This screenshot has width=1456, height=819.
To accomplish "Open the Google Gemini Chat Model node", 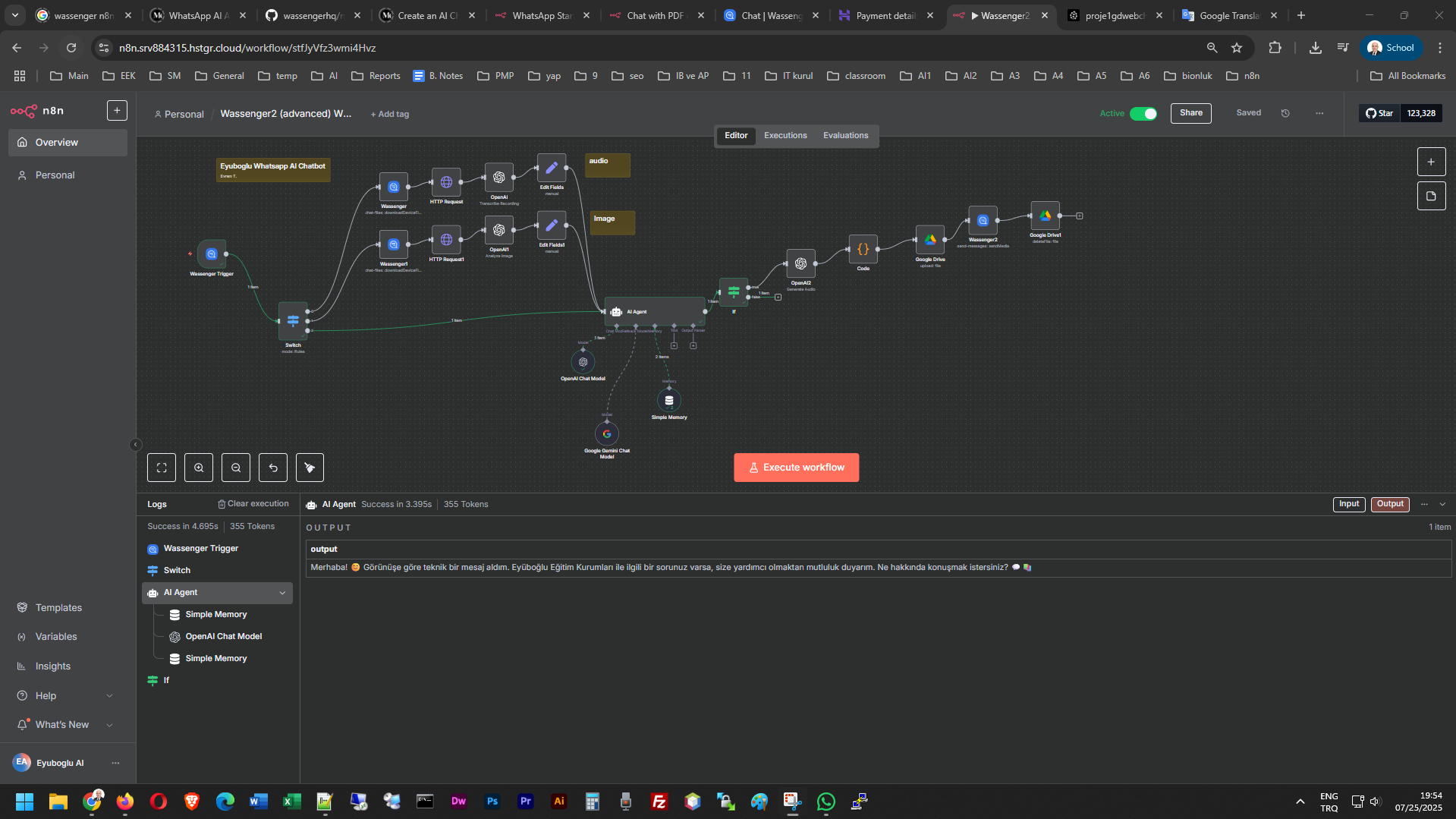I will click(x=606, y=434).
